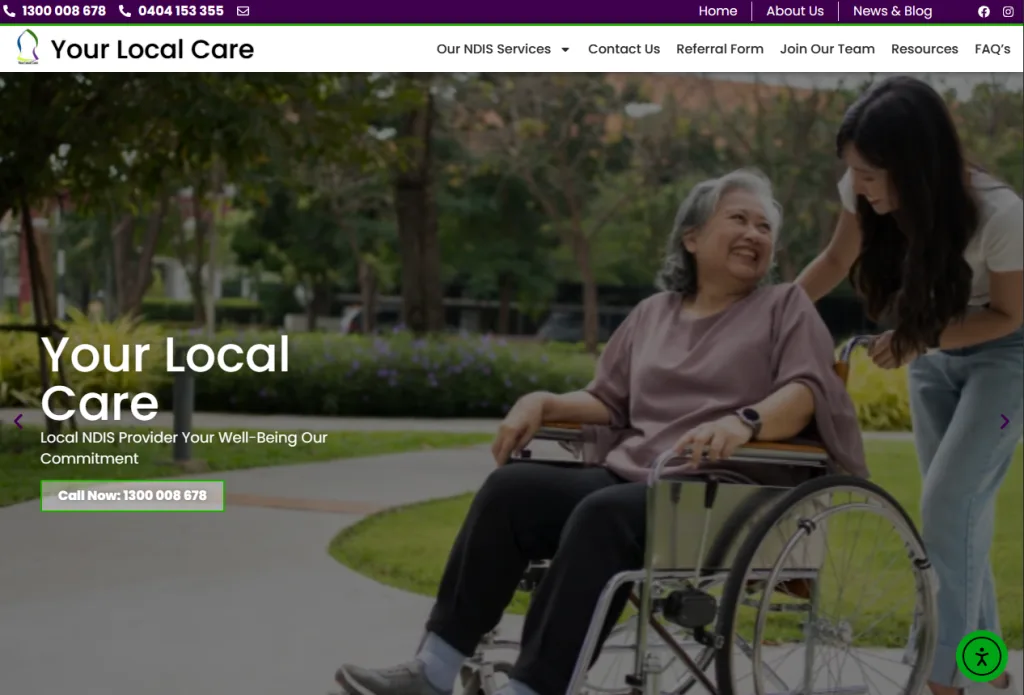Viewport: 1024px width, 695px height.
Task: Click the phone icon beside 0404 153 355
Action: [x=125, y=11]
